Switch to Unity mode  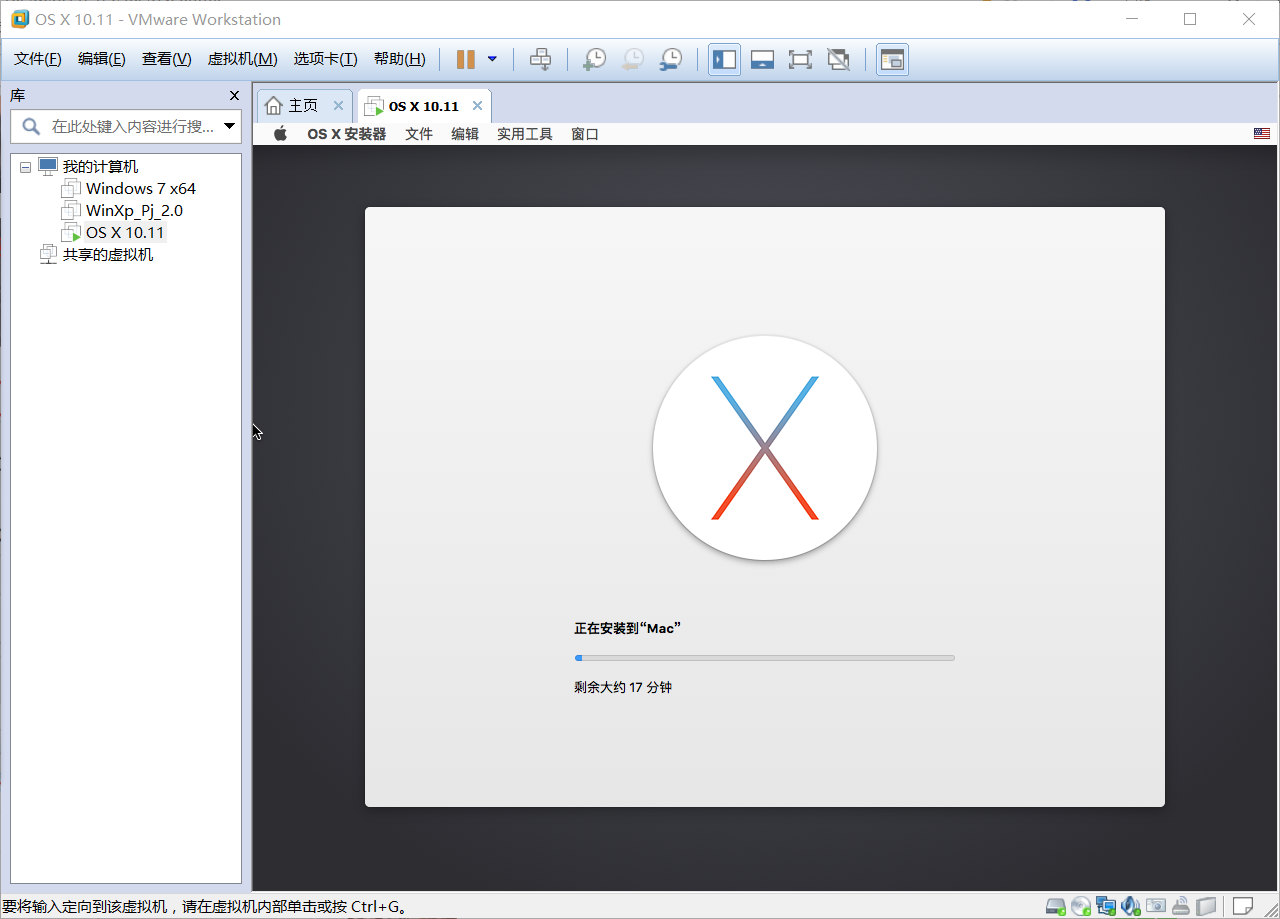838,59
